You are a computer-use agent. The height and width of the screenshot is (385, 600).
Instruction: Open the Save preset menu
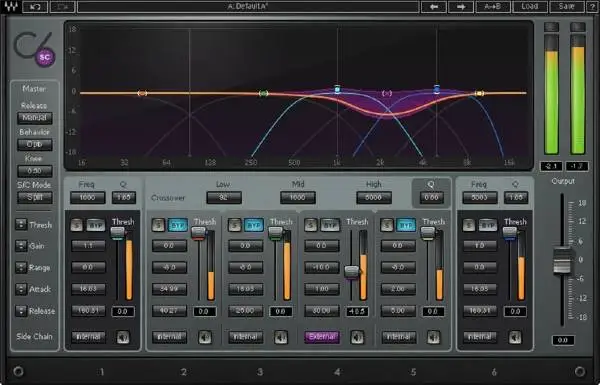pos(566,7)
